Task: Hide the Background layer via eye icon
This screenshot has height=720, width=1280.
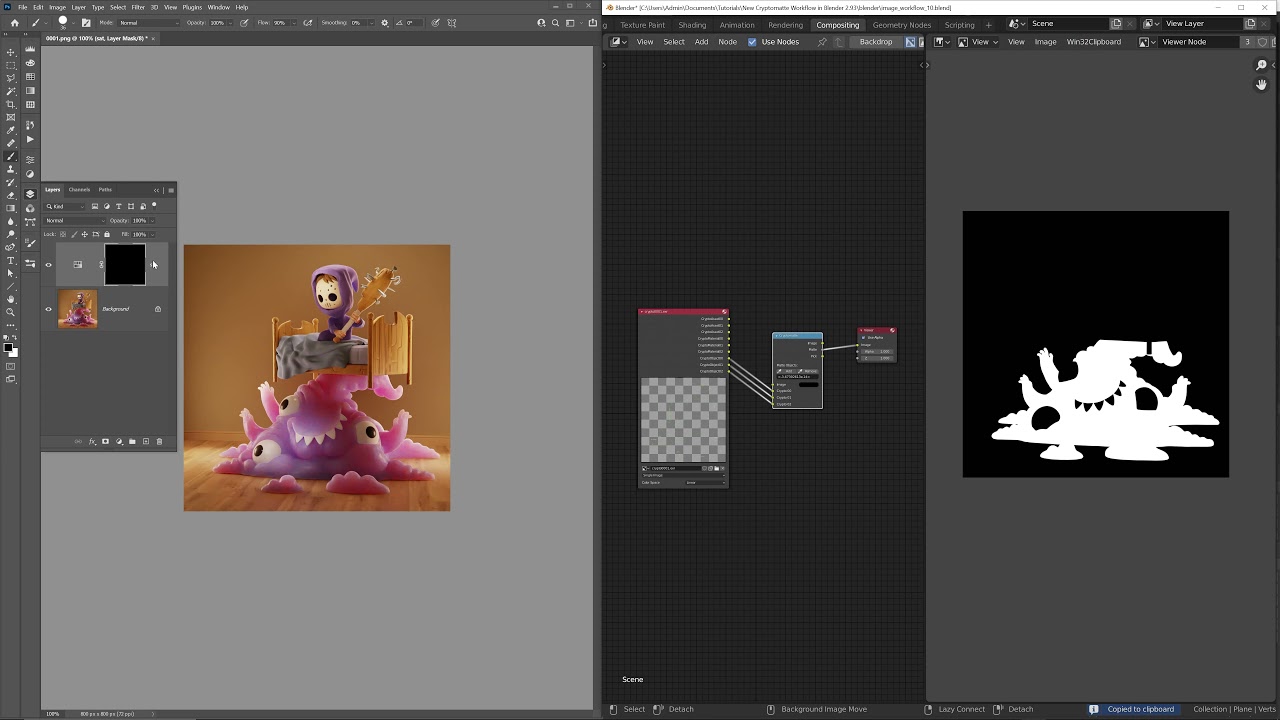Action: tap(48, 309)
